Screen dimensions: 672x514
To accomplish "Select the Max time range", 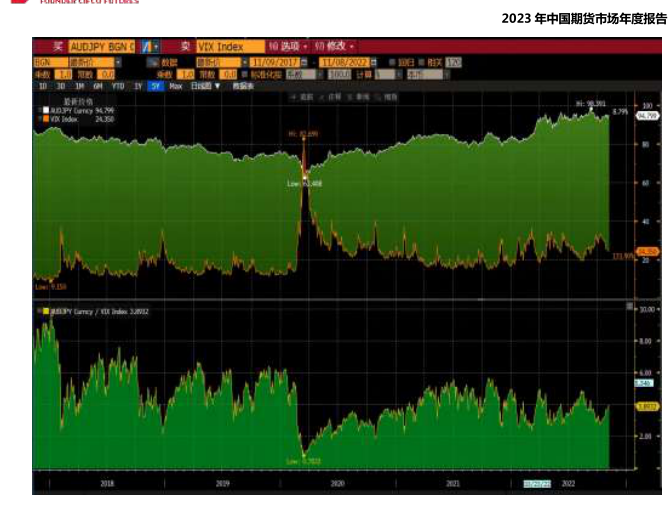I will (x=176, y=86).
